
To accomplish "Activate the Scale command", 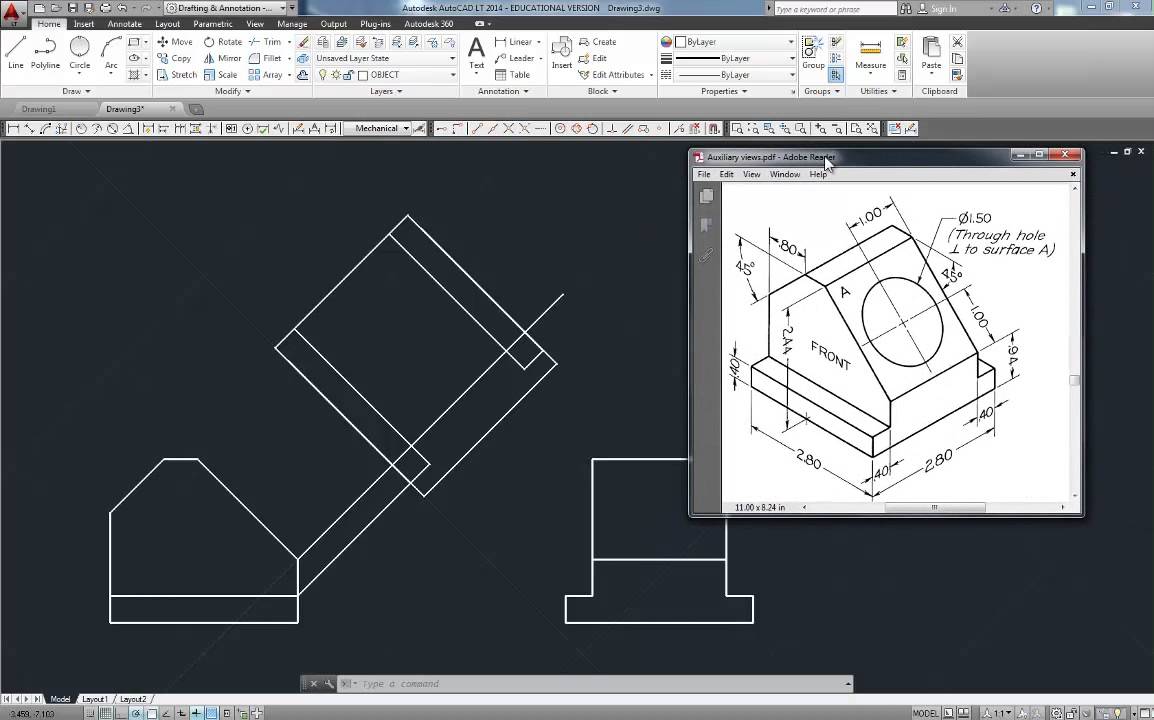I will [220, 74].
